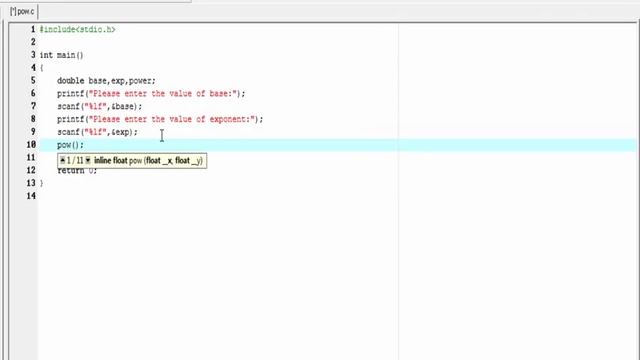640x360 pixels.
Task: Place cursor inside 'pow()' parentheses
Action: pos(75,145)
